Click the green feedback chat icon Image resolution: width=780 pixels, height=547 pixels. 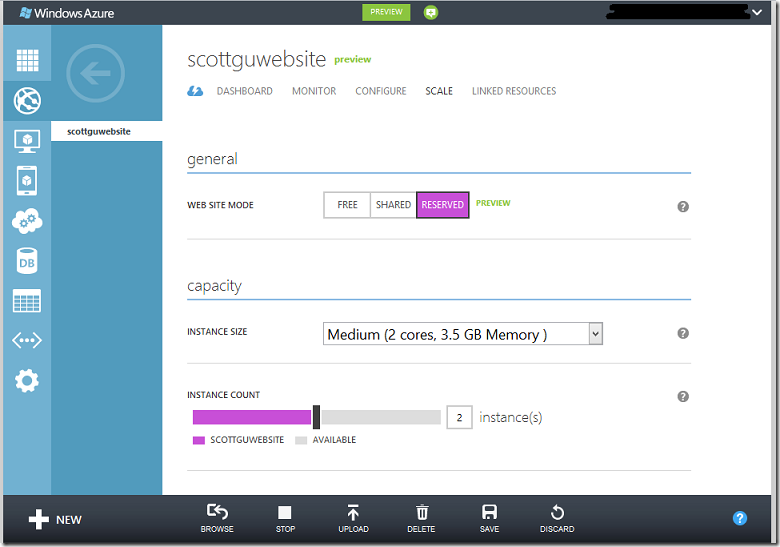click(x=431, y=12)
